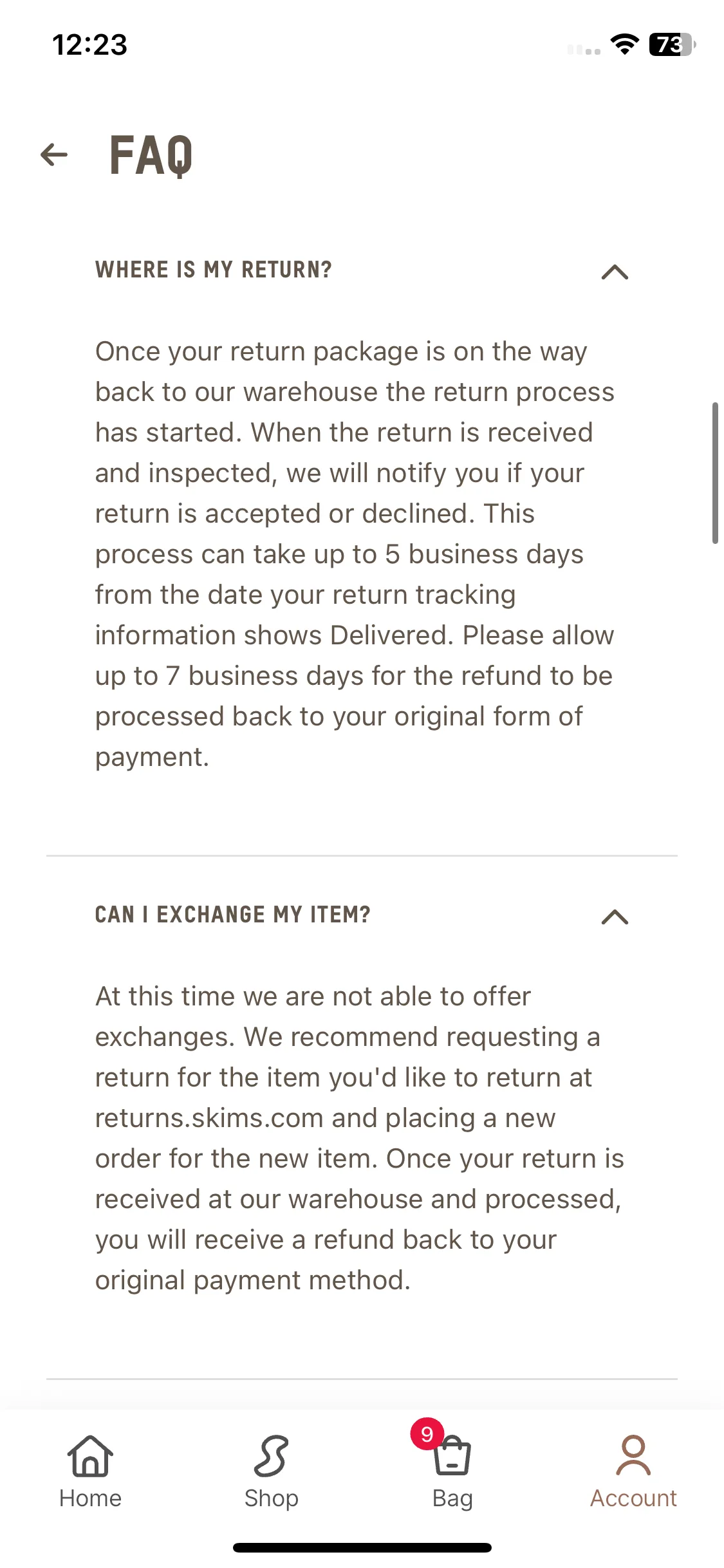This screenshot has height=1568, width=724.
Task: Click the vertical scrollbar indicator
Action: click(715, 473)
